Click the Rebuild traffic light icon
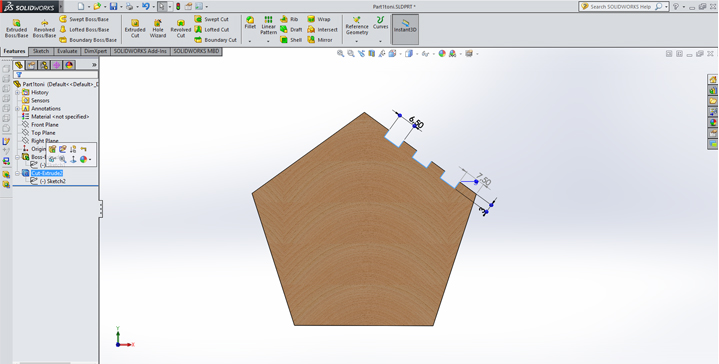 pyautogui.click(x=178, y=6)
